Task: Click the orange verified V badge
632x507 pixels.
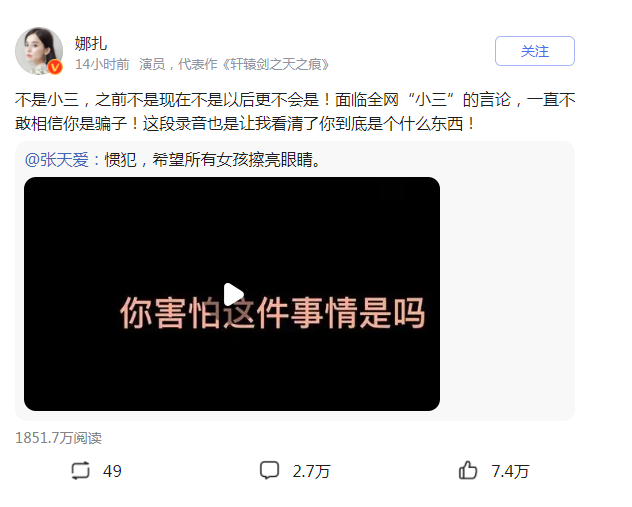Action: (x=55, y=67)
